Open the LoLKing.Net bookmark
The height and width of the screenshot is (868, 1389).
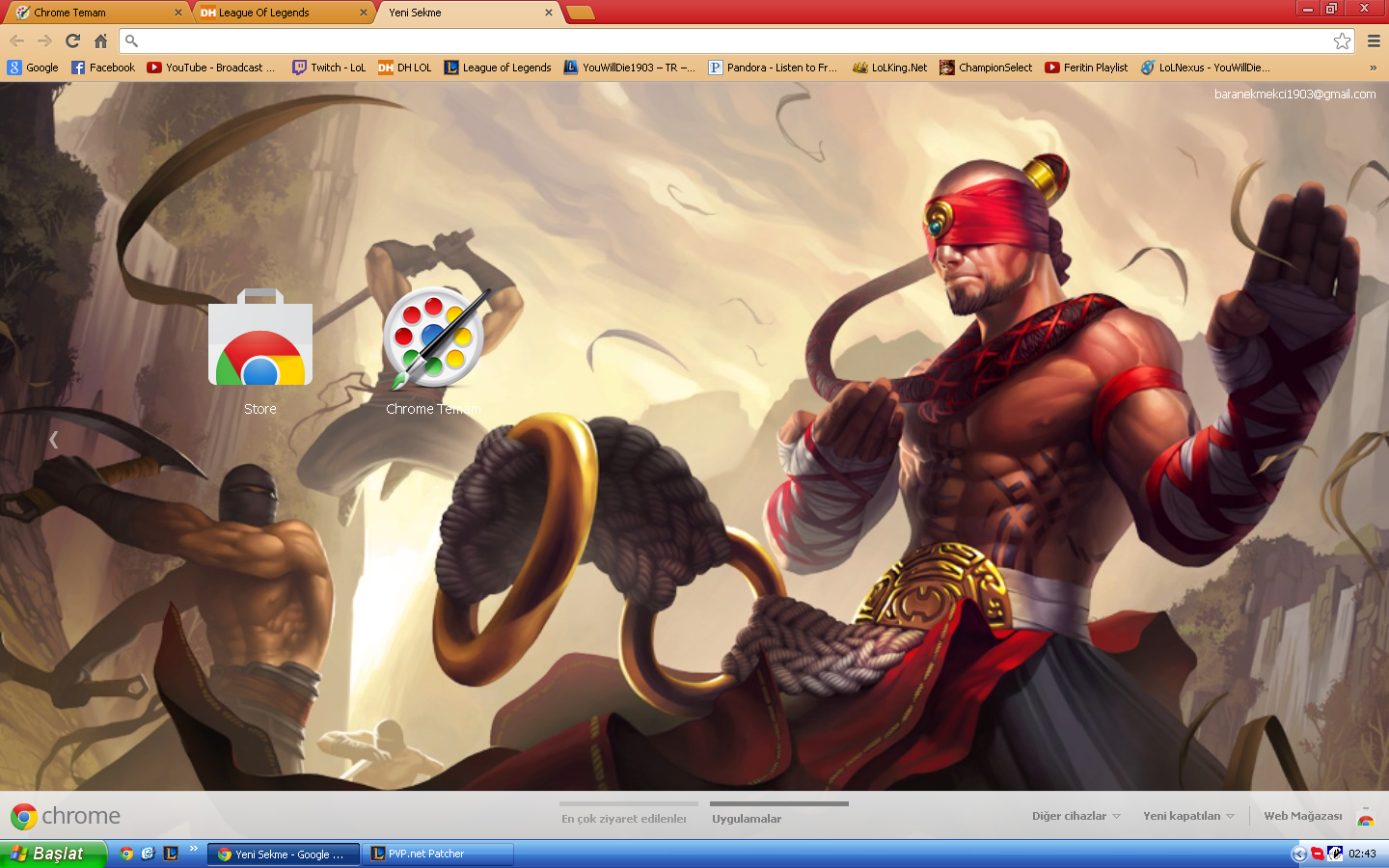(889, 68)
